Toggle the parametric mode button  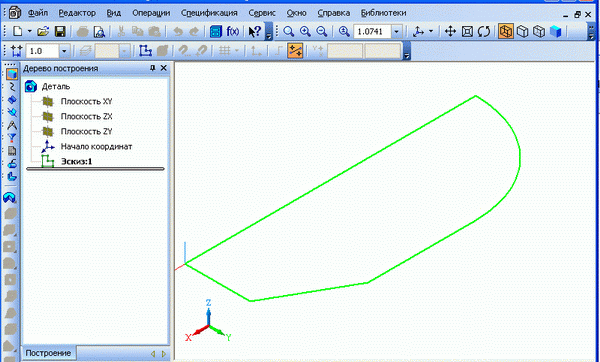[x=295, y=51]
